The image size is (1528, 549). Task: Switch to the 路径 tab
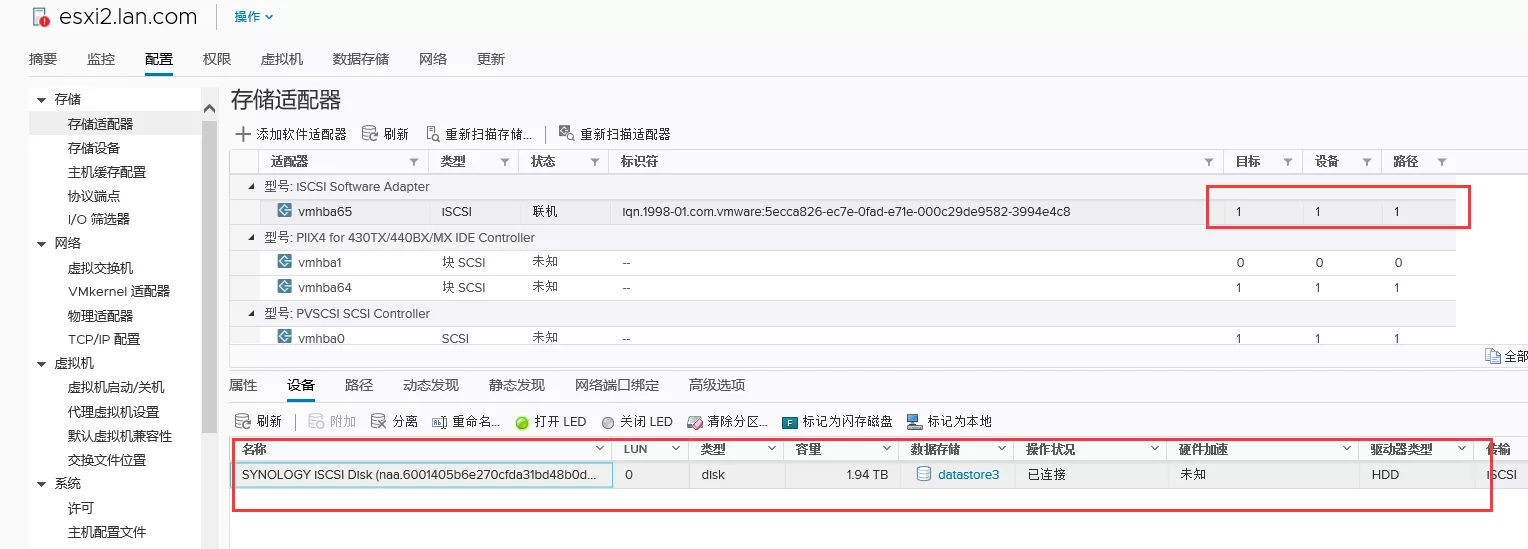pyautogui.click(x=358, y=385)
